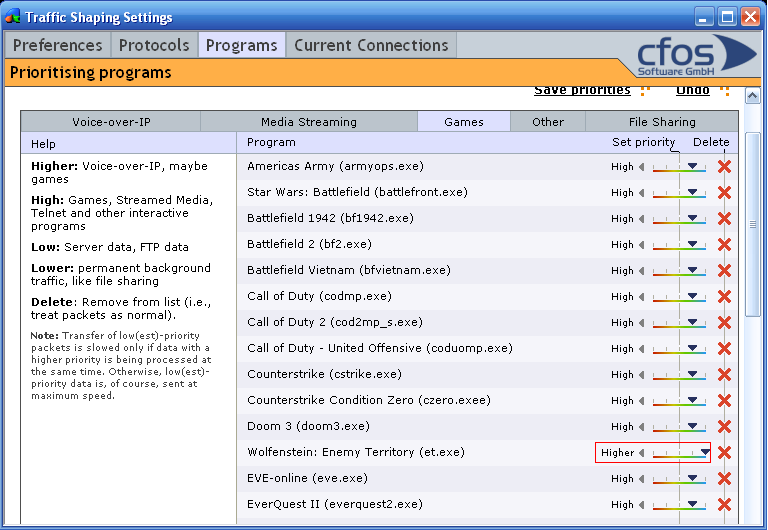The image size is (768, 530).
Task: Click priority slider for Star Wars: Battlefield
Action: click(680, 192)
